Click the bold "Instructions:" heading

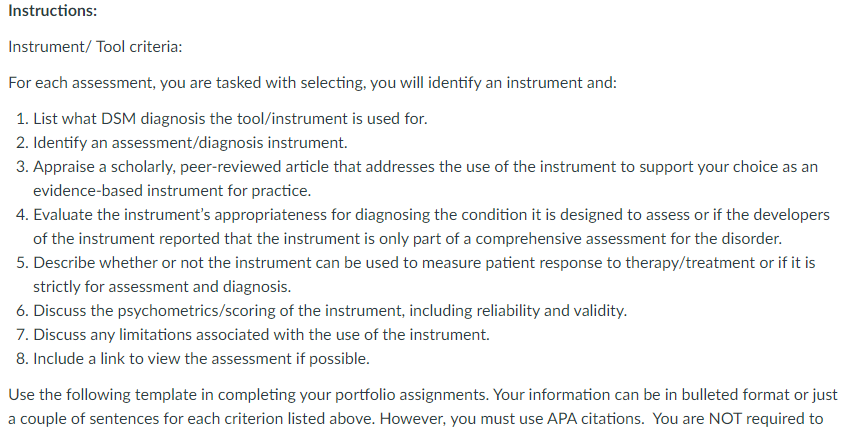click(x=53, y=10)
